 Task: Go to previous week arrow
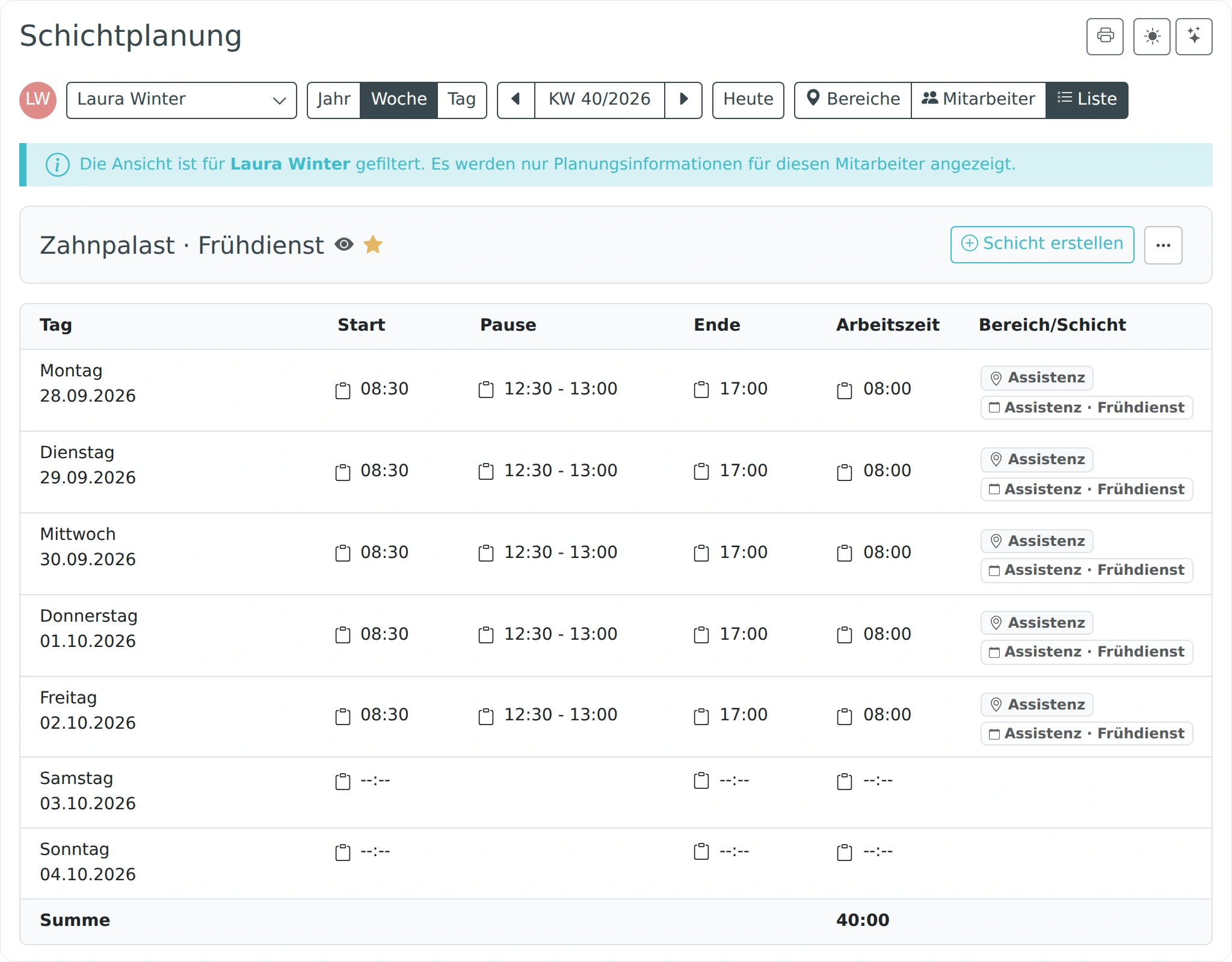(516, 100)
